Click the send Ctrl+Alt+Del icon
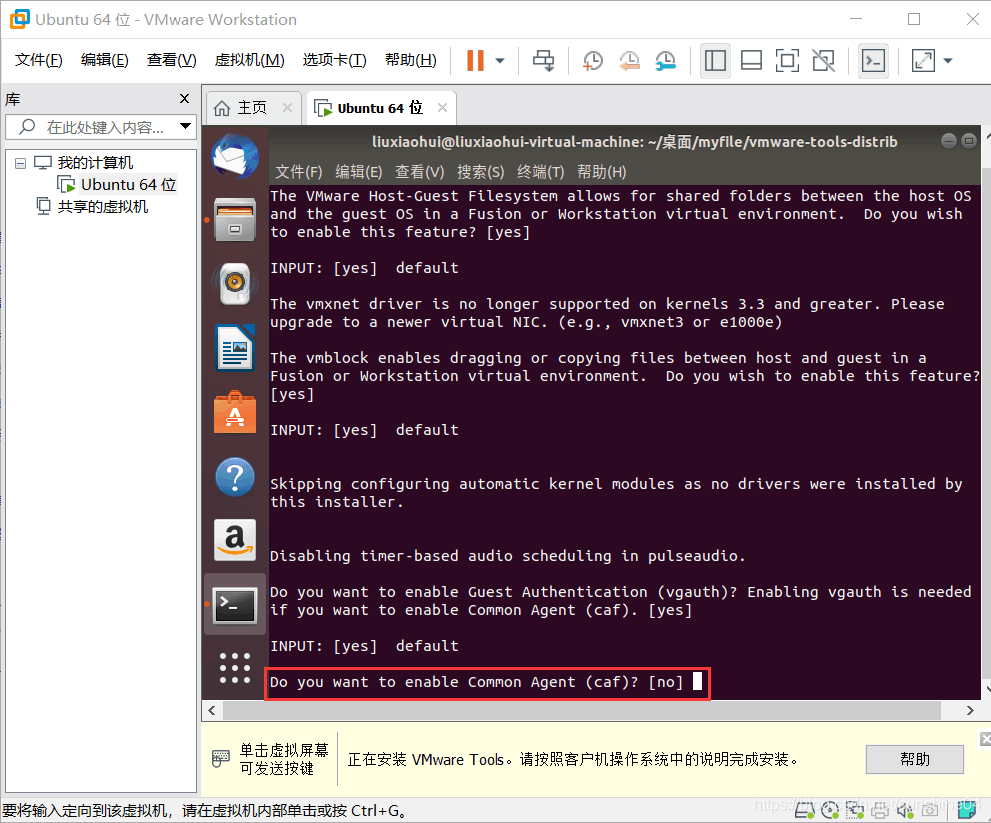This screenshot has width=991, height=823. [x=544, y=61]
